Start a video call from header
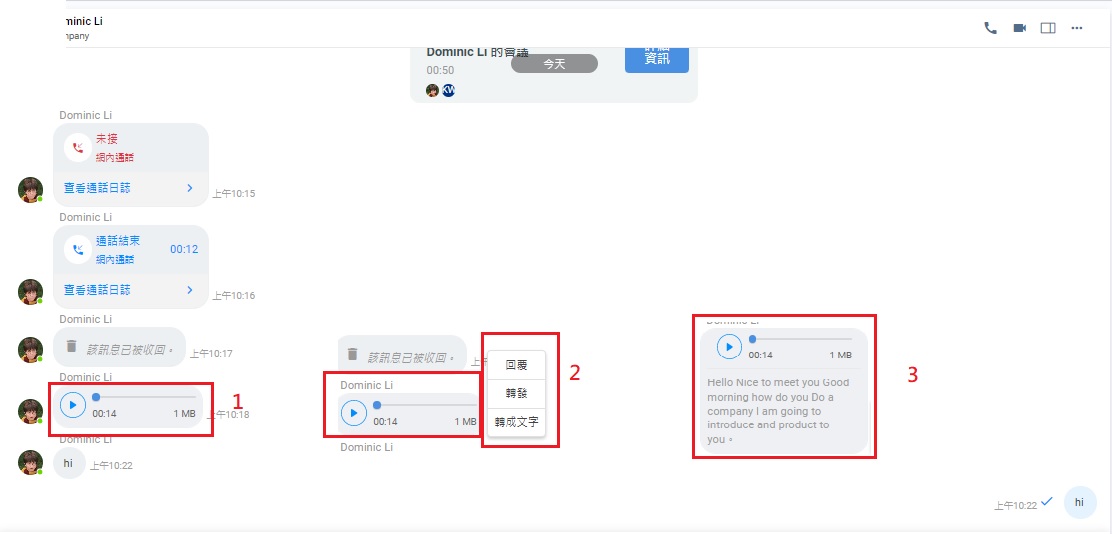1112x534 pixels. click(x=1020, y=28)
